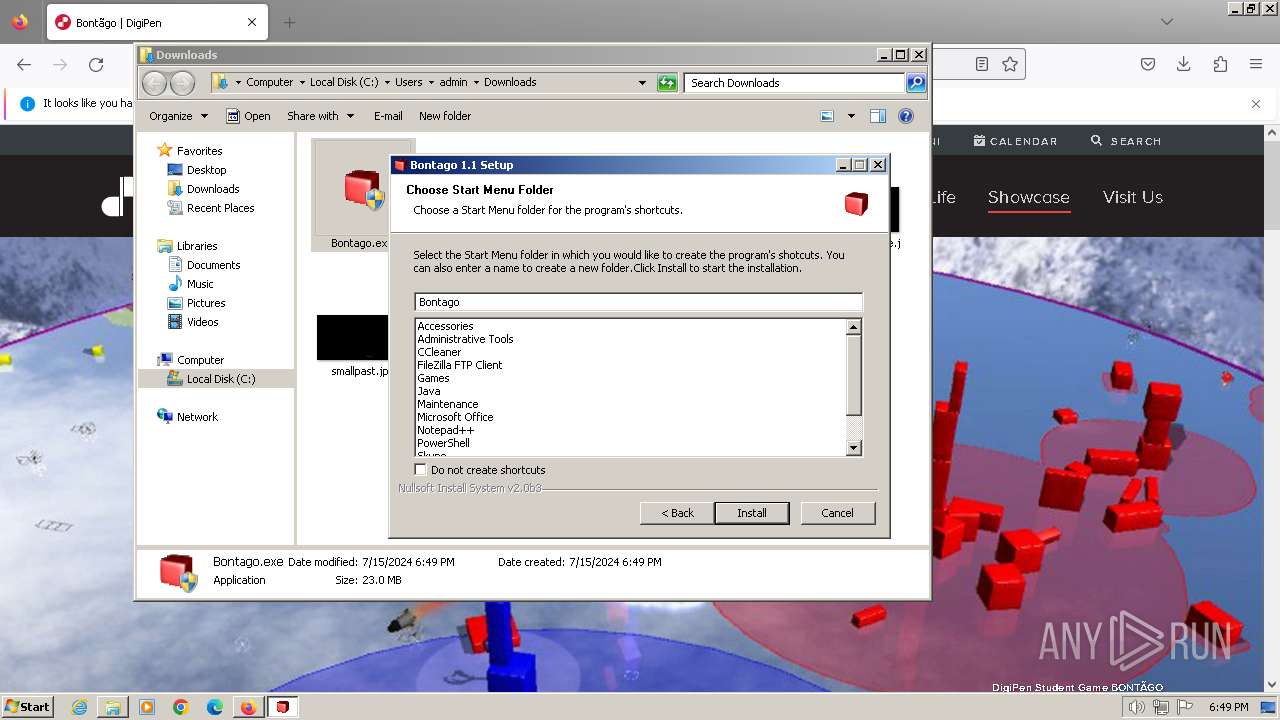
Task: Select Desktop under Favorites
Action: [x=206, y=170]
